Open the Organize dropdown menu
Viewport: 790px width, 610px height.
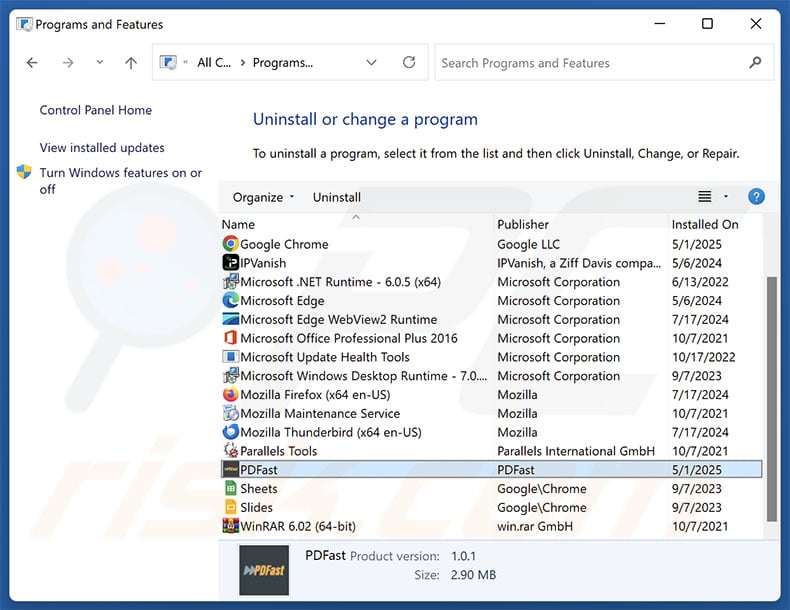pos(263,197)
